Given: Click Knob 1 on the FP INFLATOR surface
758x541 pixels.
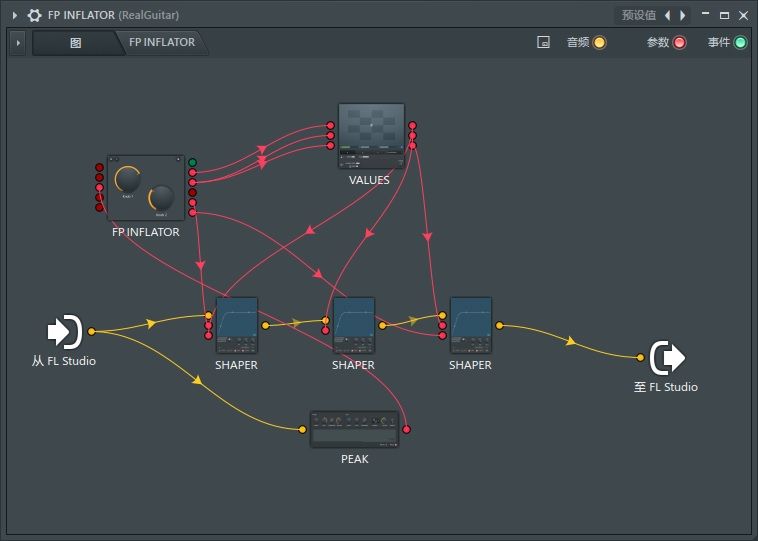Looking at the screenshot, I should click(128, 179).
